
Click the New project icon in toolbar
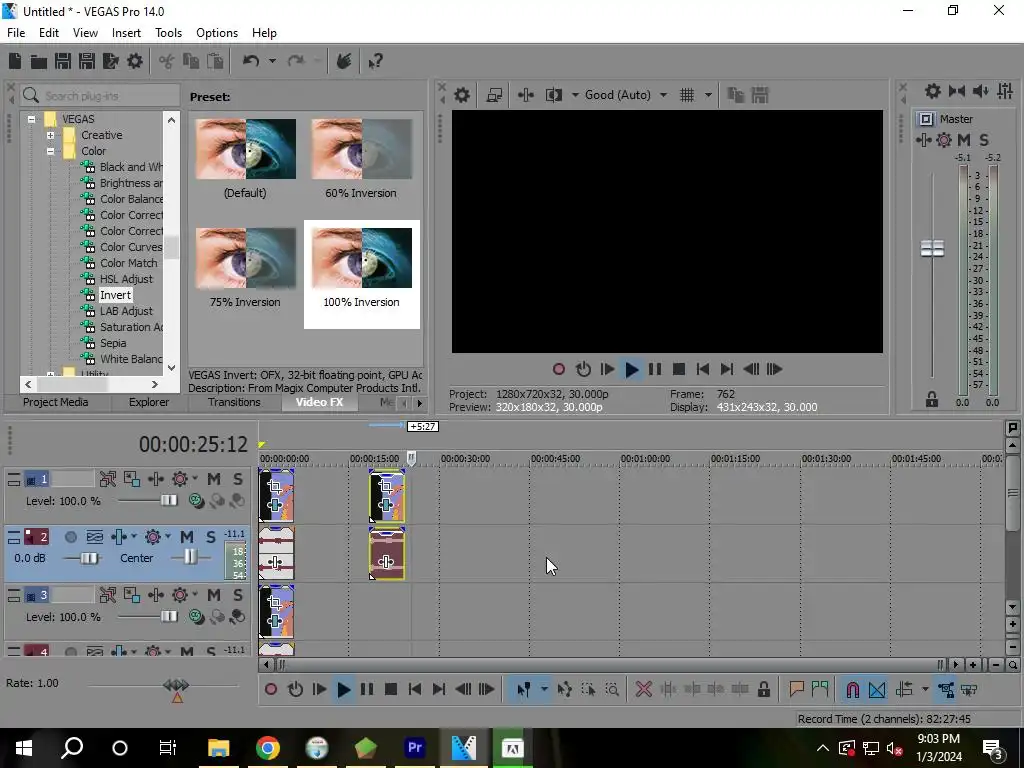[15, 61]
